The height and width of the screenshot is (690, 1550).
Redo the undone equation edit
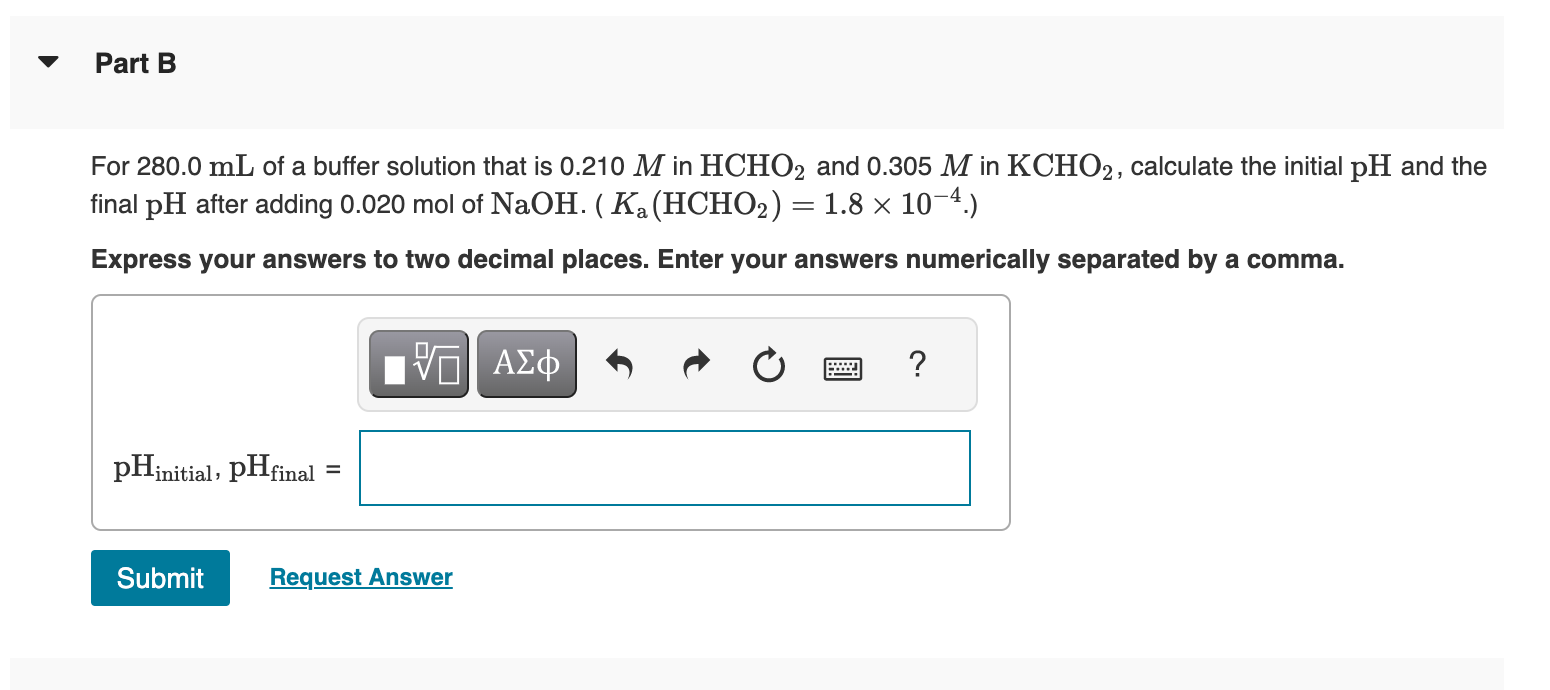[x=695, y=363]
